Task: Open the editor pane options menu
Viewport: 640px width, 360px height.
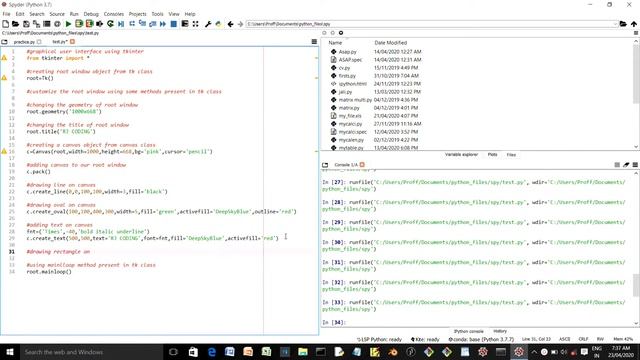Action: pos(314,42)
